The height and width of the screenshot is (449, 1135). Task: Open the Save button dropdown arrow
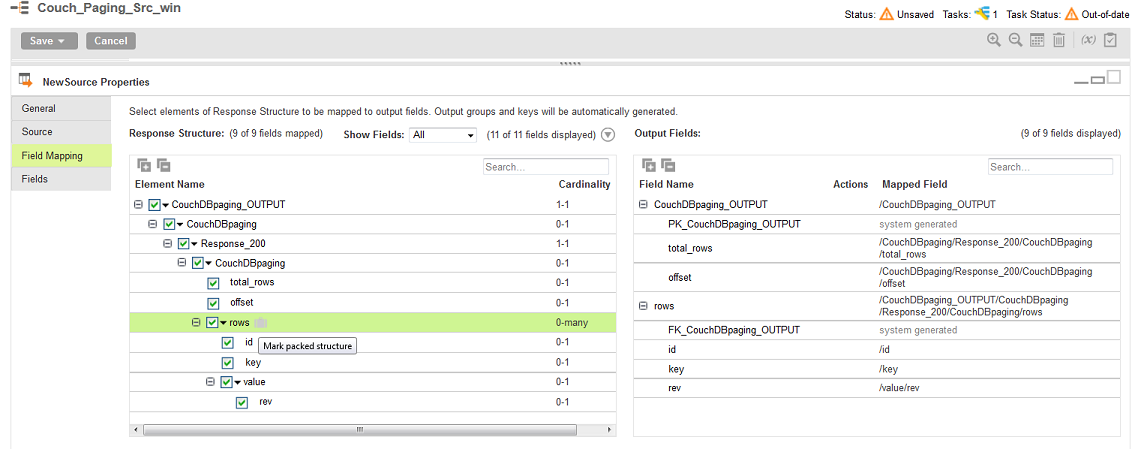pyautogui.click(x=62, y=41)
